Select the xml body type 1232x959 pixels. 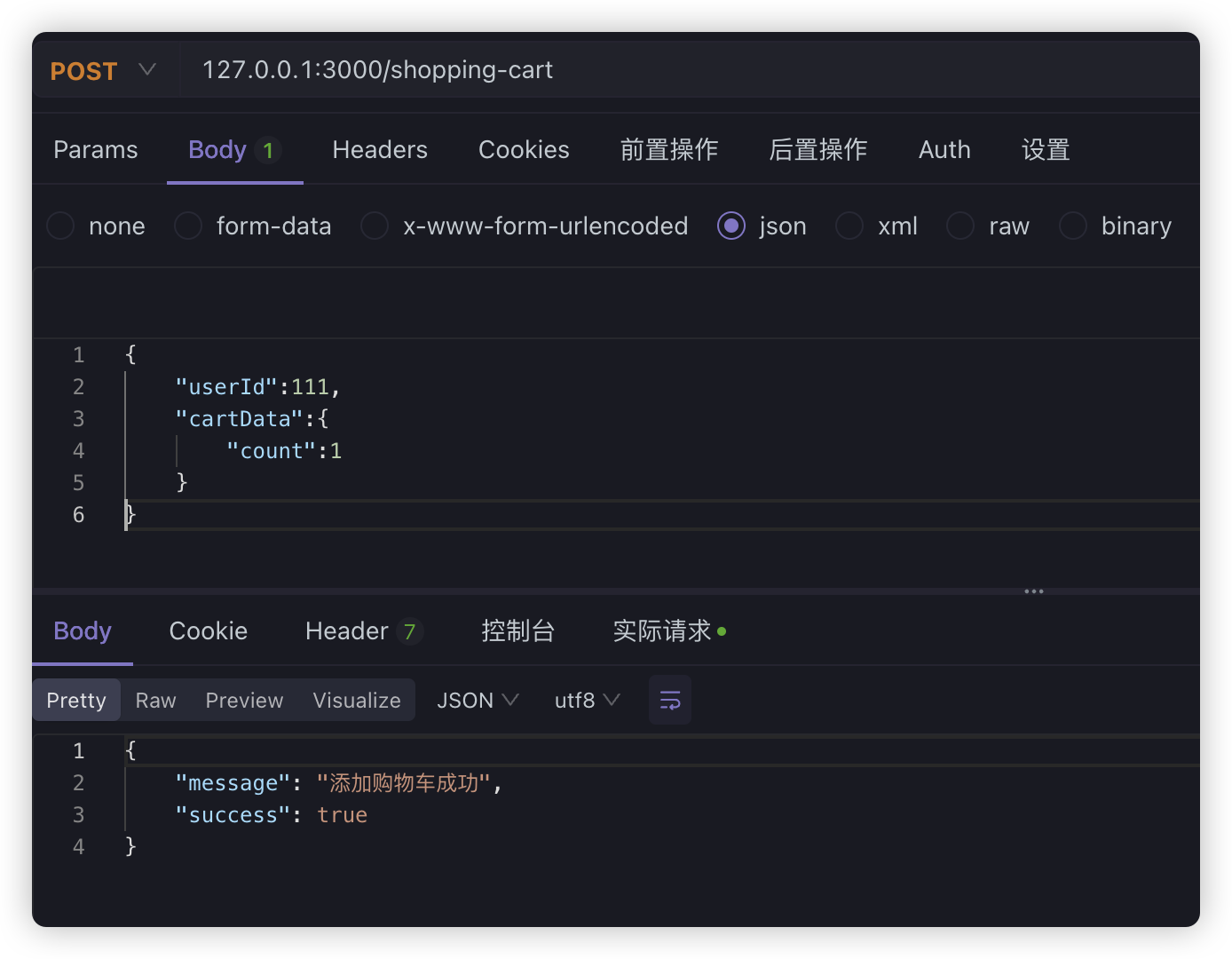pos(849,226)
